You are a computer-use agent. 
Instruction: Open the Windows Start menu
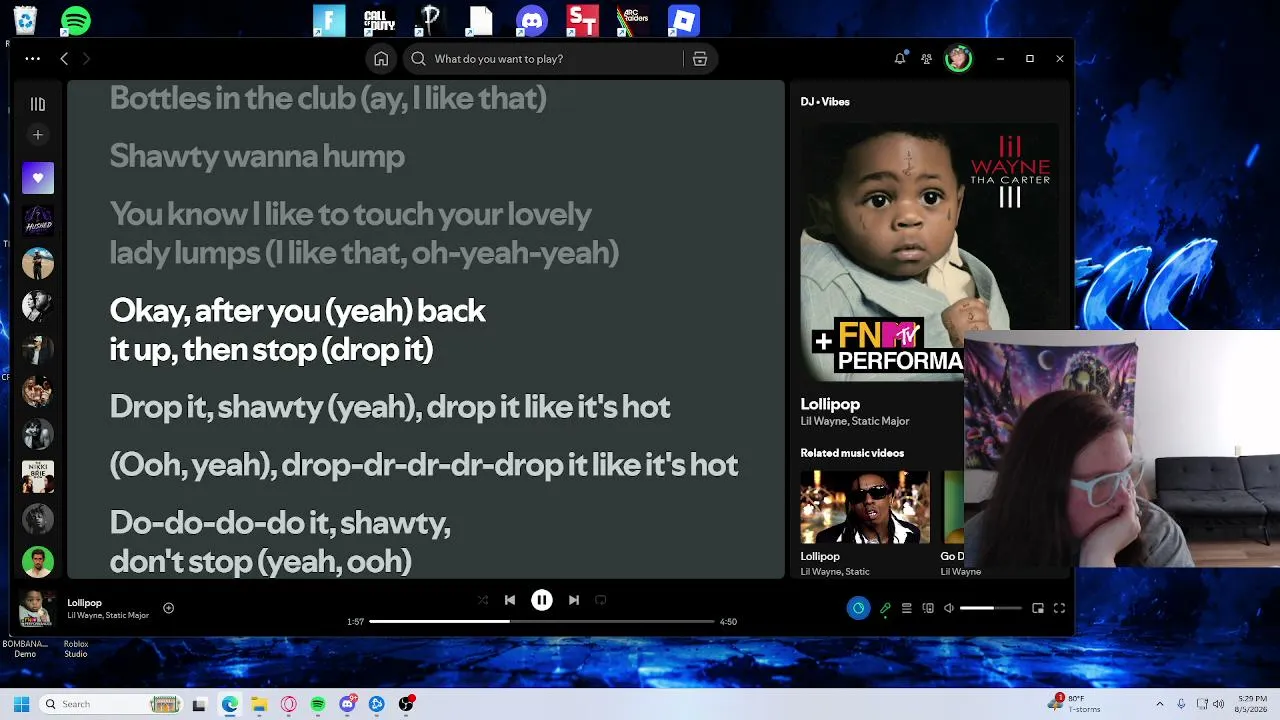(x=21, y=704)
